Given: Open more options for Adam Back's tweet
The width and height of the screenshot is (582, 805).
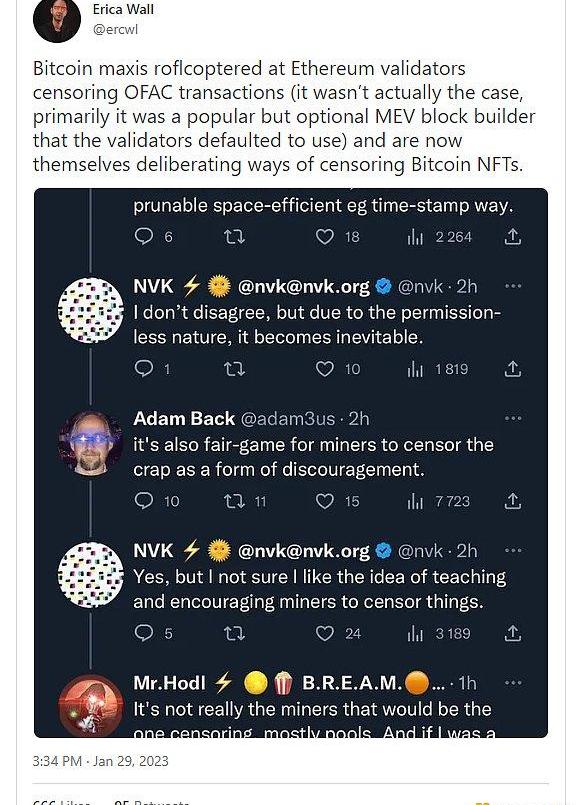Looking at the screenshot, I should coord(513,418).
